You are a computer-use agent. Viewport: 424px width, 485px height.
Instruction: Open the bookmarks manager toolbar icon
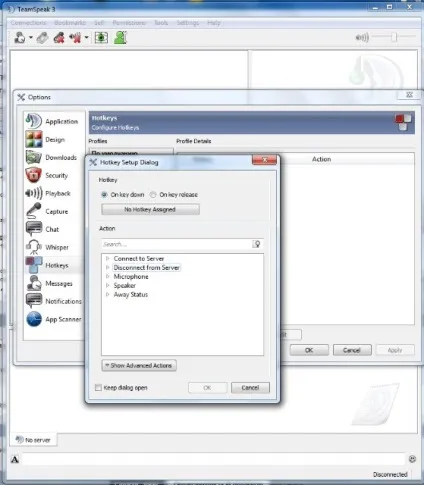pos(42,38)
